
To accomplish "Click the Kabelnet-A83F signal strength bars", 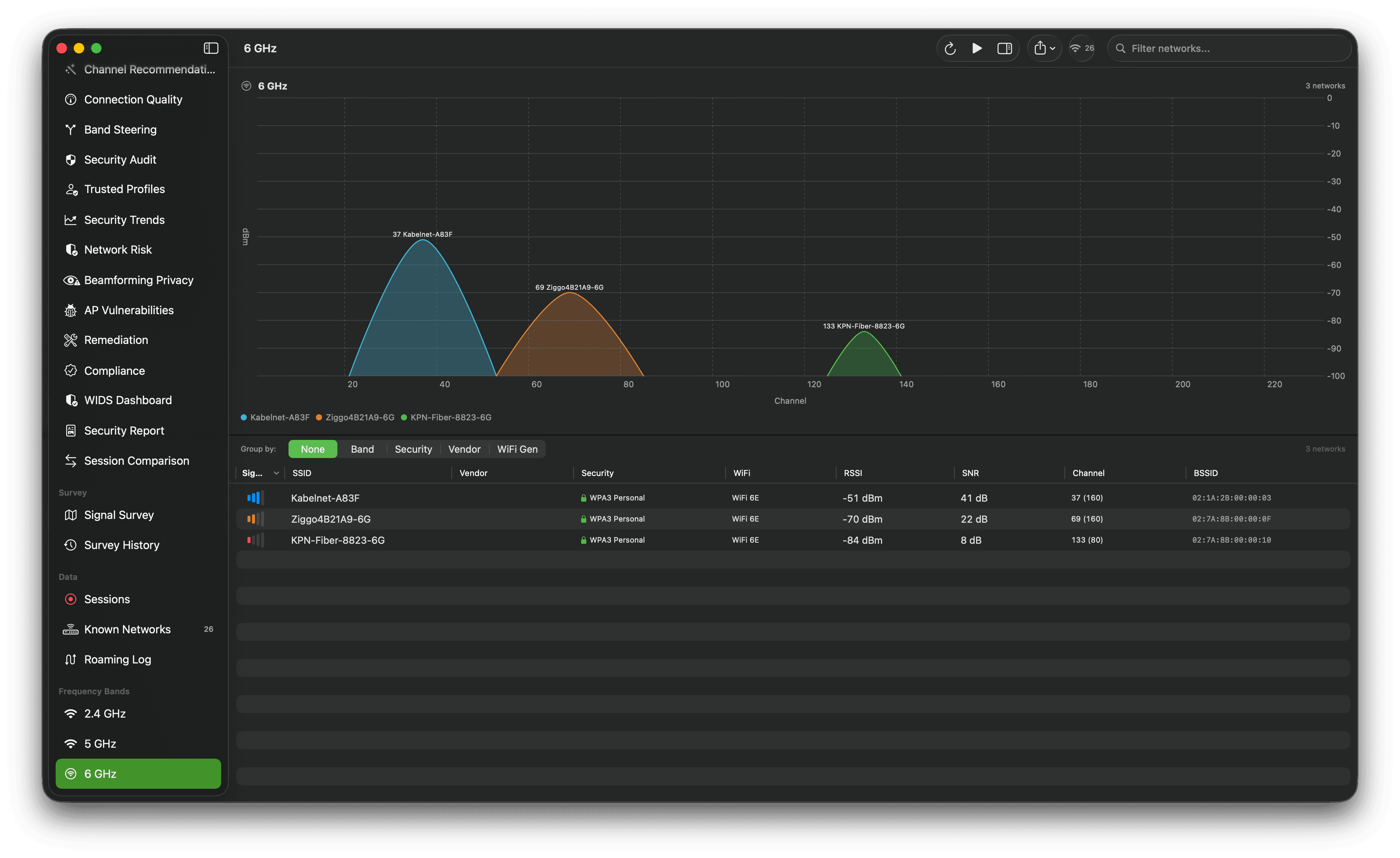I will [x=255, y=498].
